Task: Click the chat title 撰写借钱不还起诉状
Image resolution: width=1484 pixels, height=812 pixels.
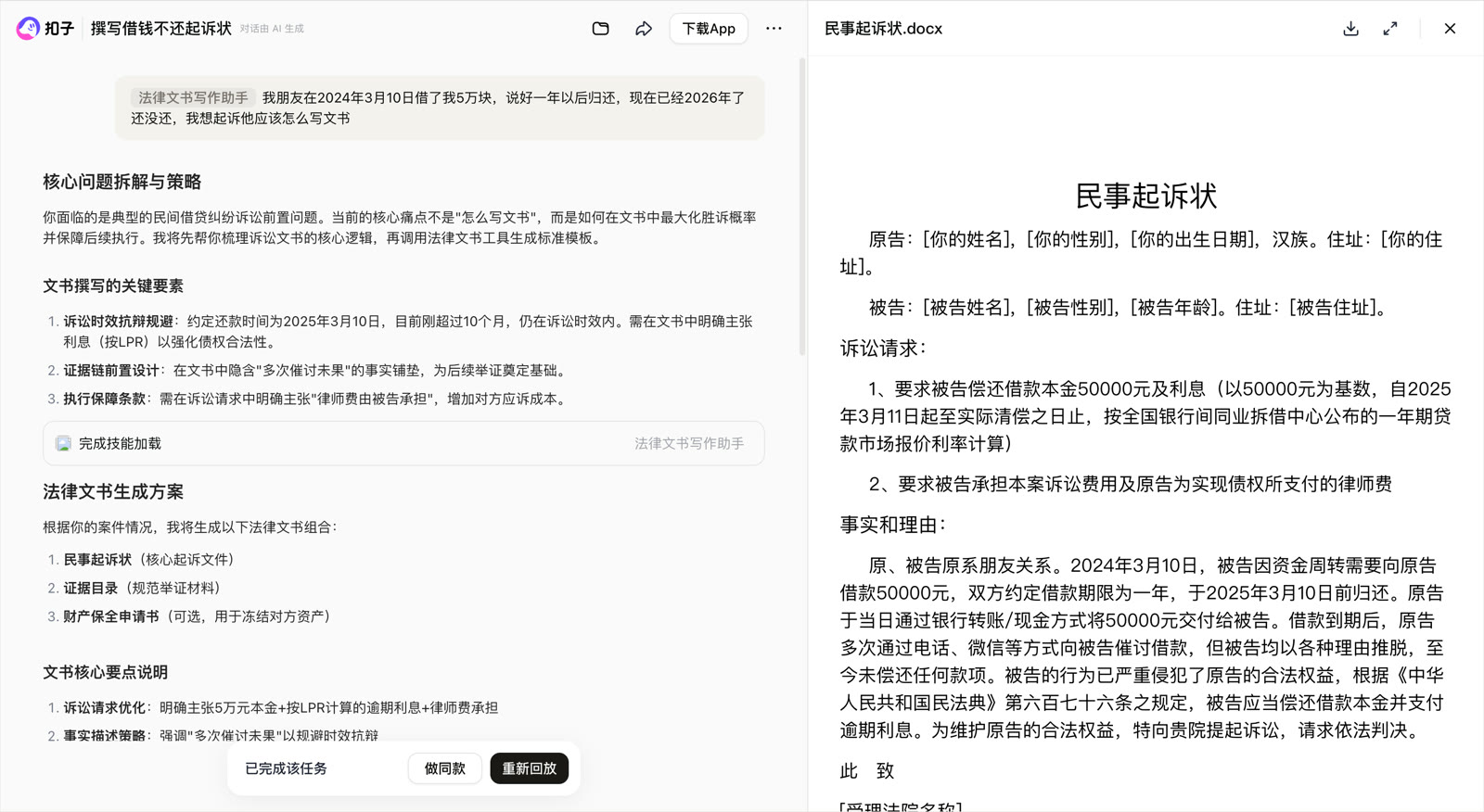Action: (161, 29)
